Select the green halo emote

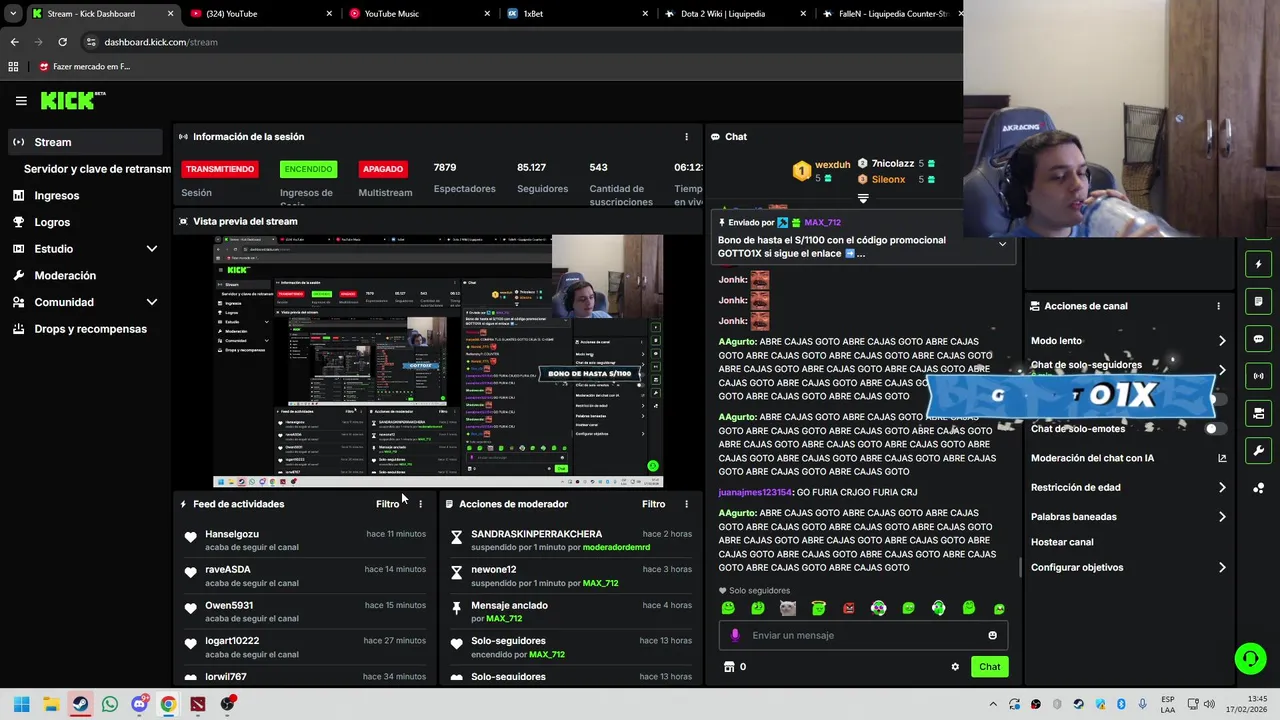pyautogui.click(x=818, y=608)
